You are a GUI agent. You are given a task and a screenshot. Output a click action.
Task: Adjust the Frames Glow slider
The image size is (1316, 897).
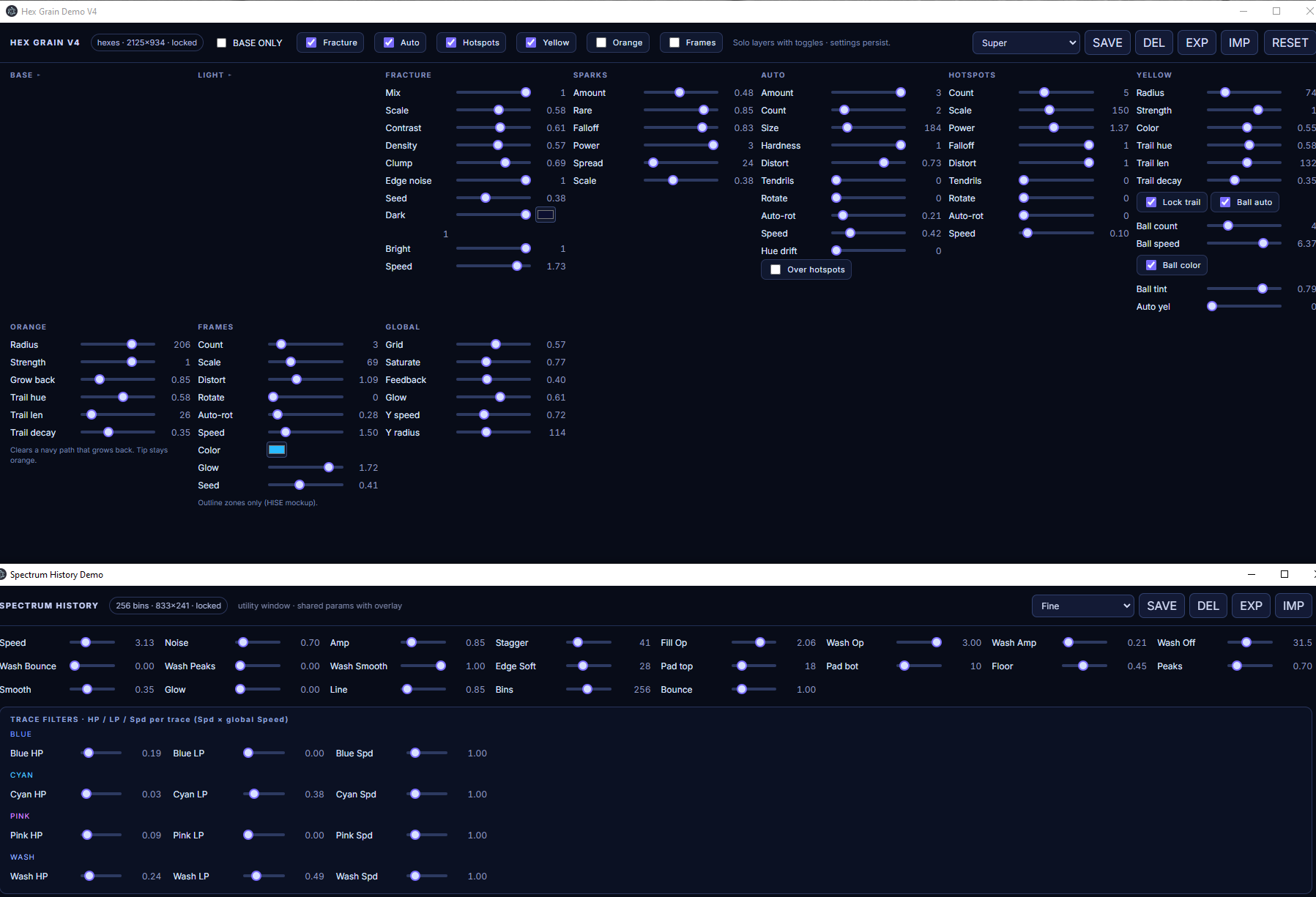click(305, 467)
